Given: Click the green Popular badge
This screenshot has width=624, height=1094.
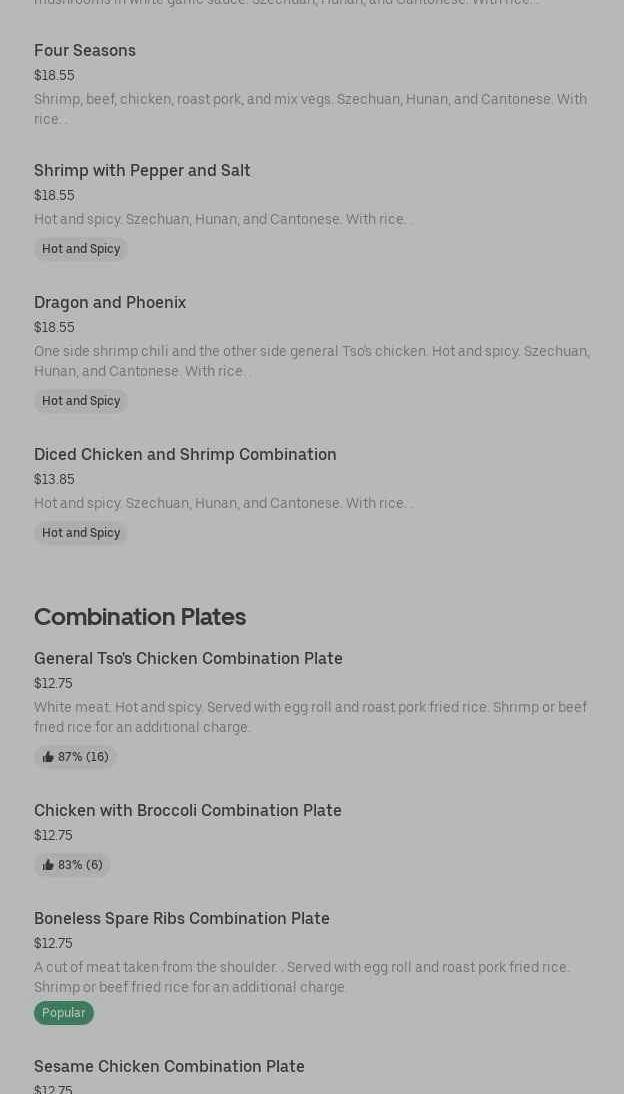Looking at the screenshot, I should tap(64, 1013).
